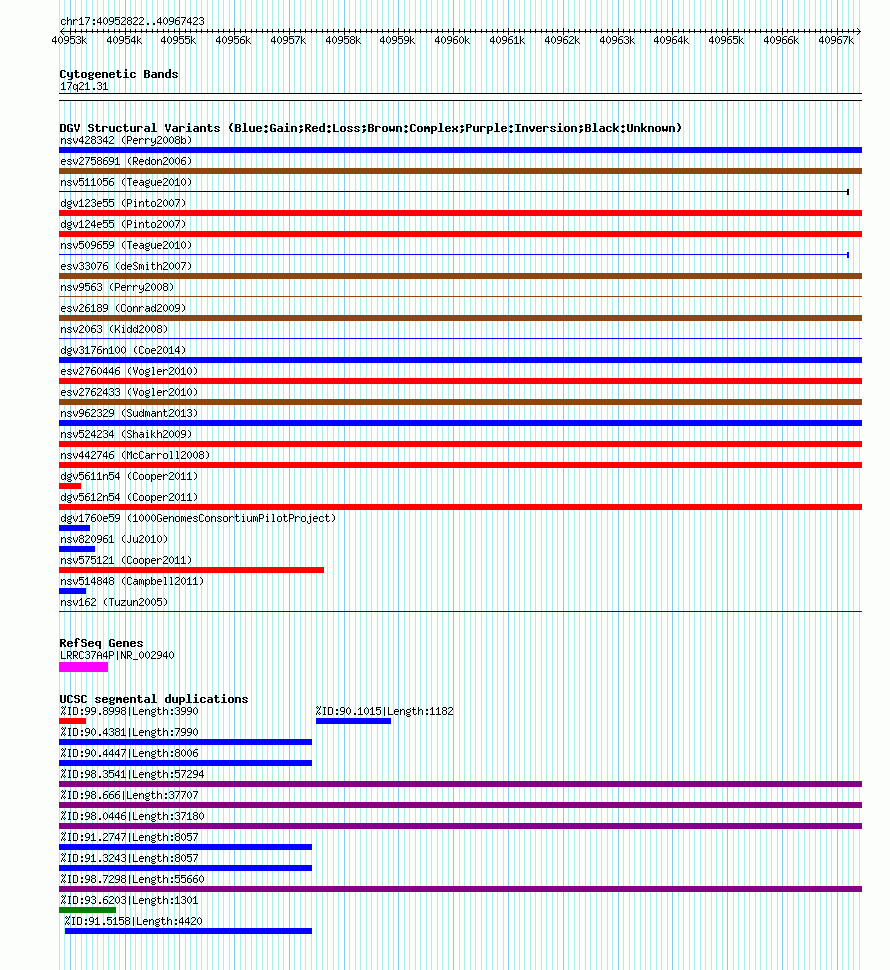This screenshot has width=890, height=970.
Task: Click dgv3176n100 (Coe2014) label
Action: tap(123, 351)
